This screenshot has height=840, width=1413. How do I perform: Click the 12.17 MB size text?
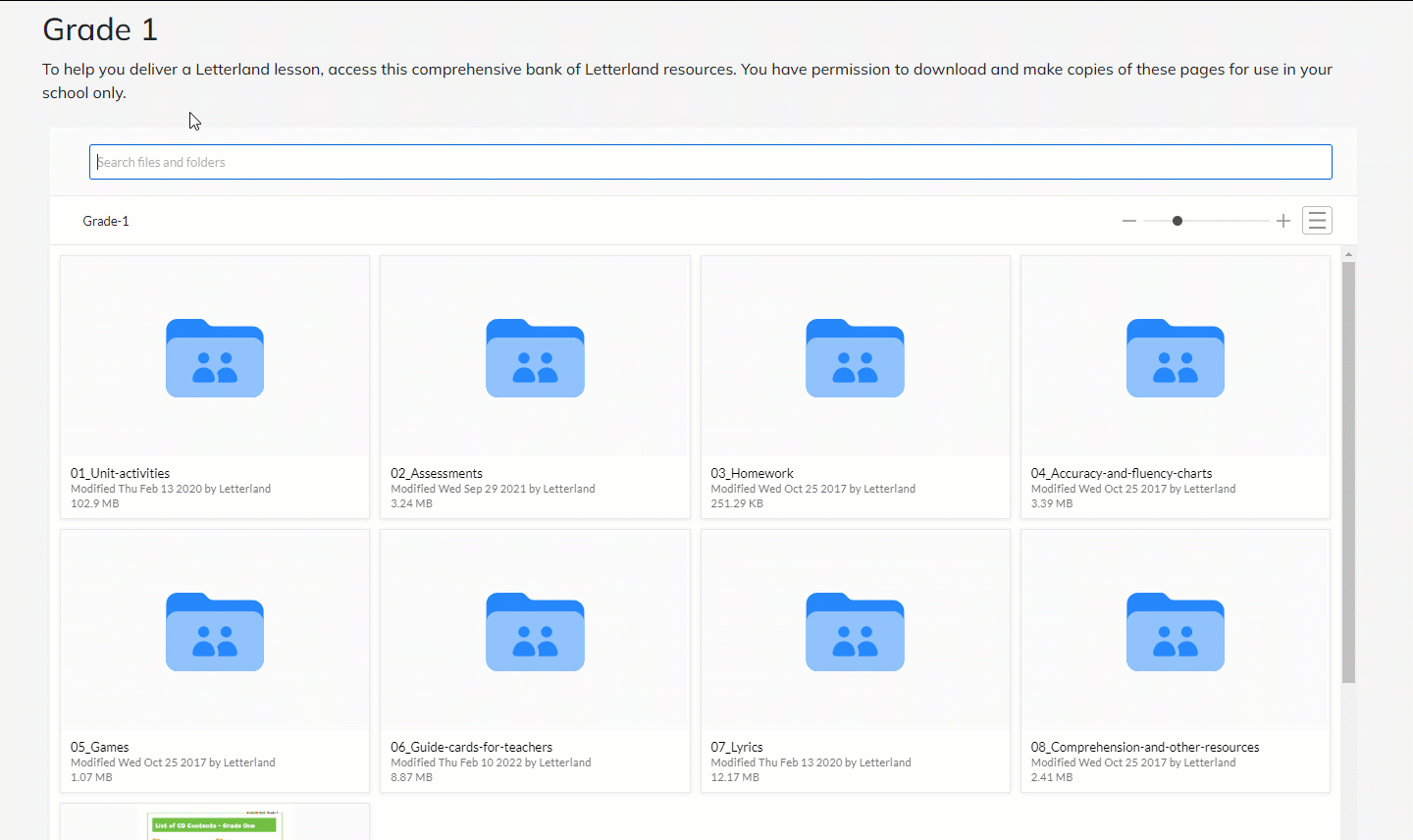click(x=735, y=777)
